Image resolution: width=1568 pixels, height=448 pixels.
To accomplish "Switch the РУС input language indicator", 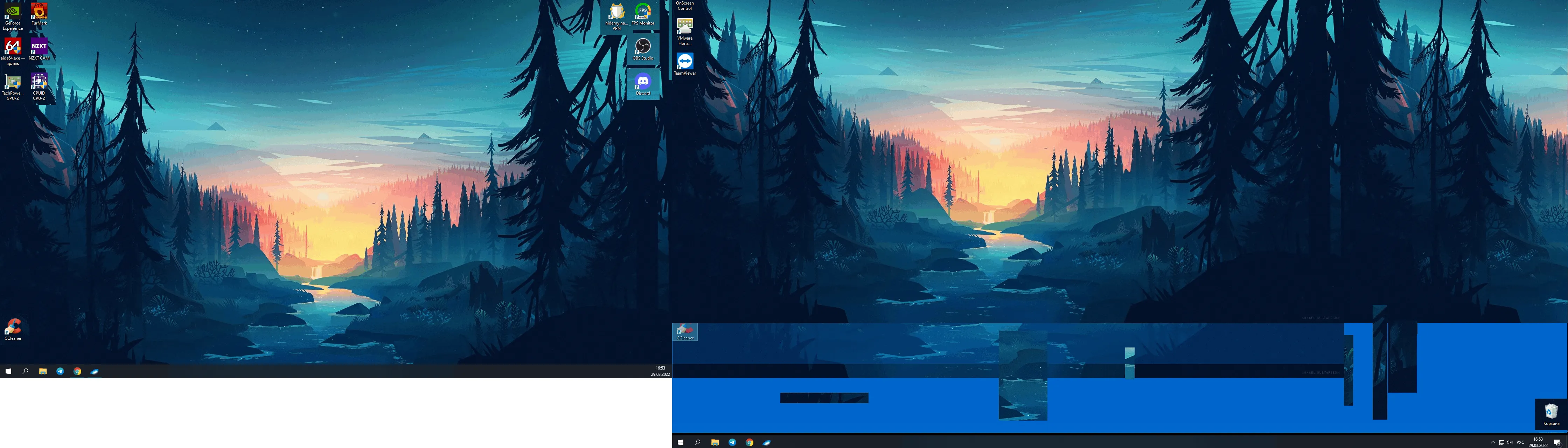I will 1520,442.
